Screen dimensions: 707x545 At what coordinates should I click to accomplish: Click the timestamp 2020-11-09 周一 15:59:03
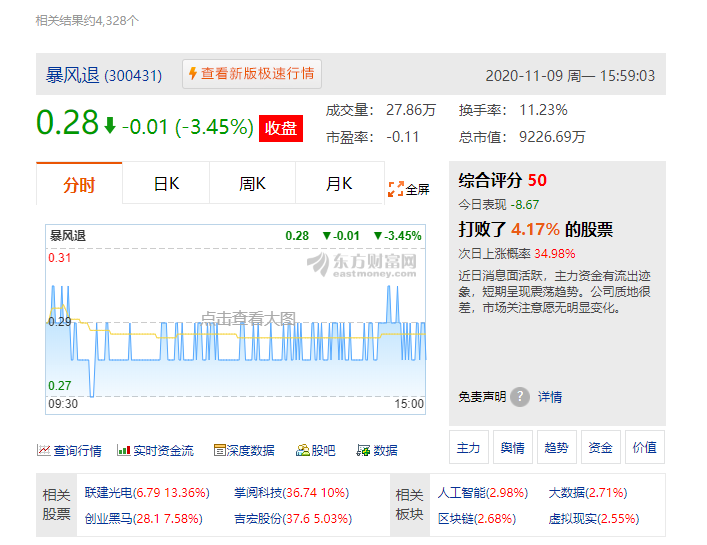(570, 76)
